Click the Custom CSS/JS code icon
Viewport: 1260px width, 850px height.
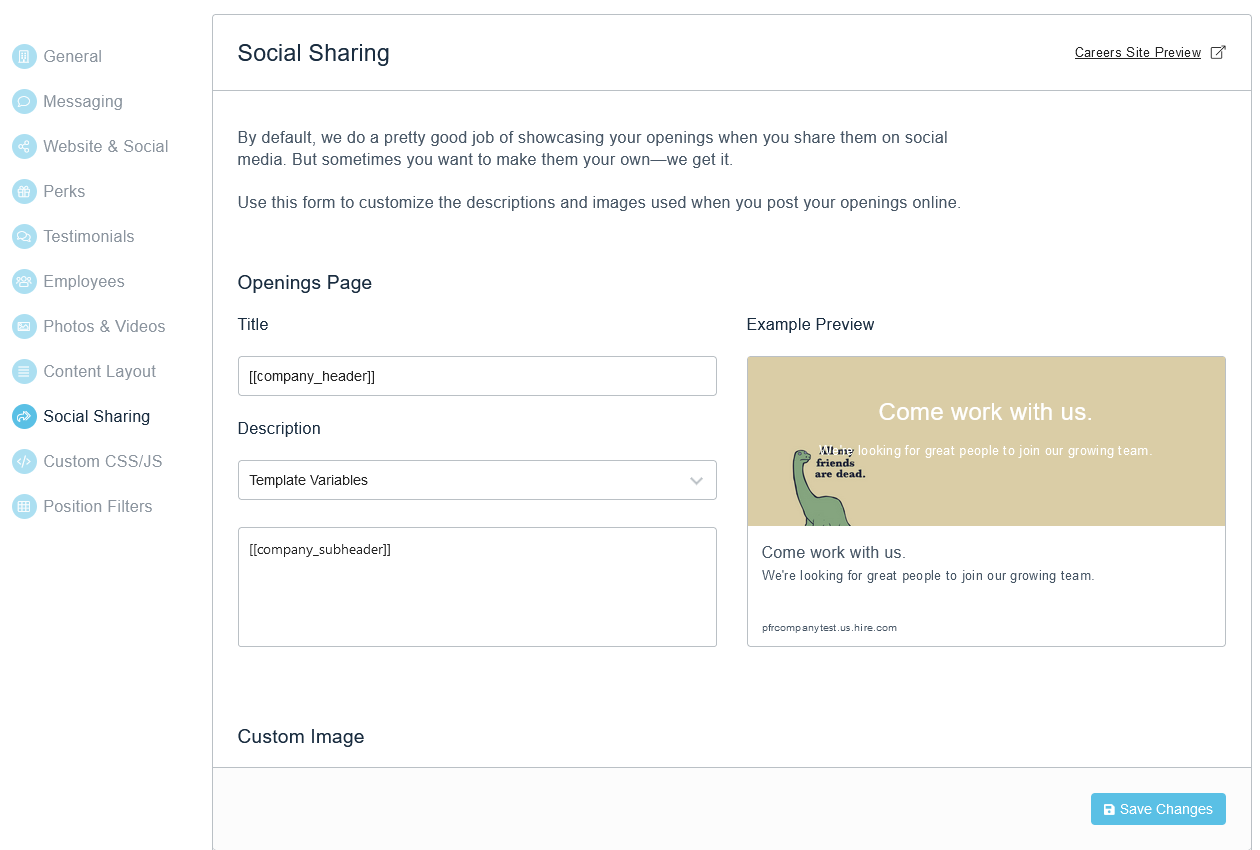(x=24, y=461)
